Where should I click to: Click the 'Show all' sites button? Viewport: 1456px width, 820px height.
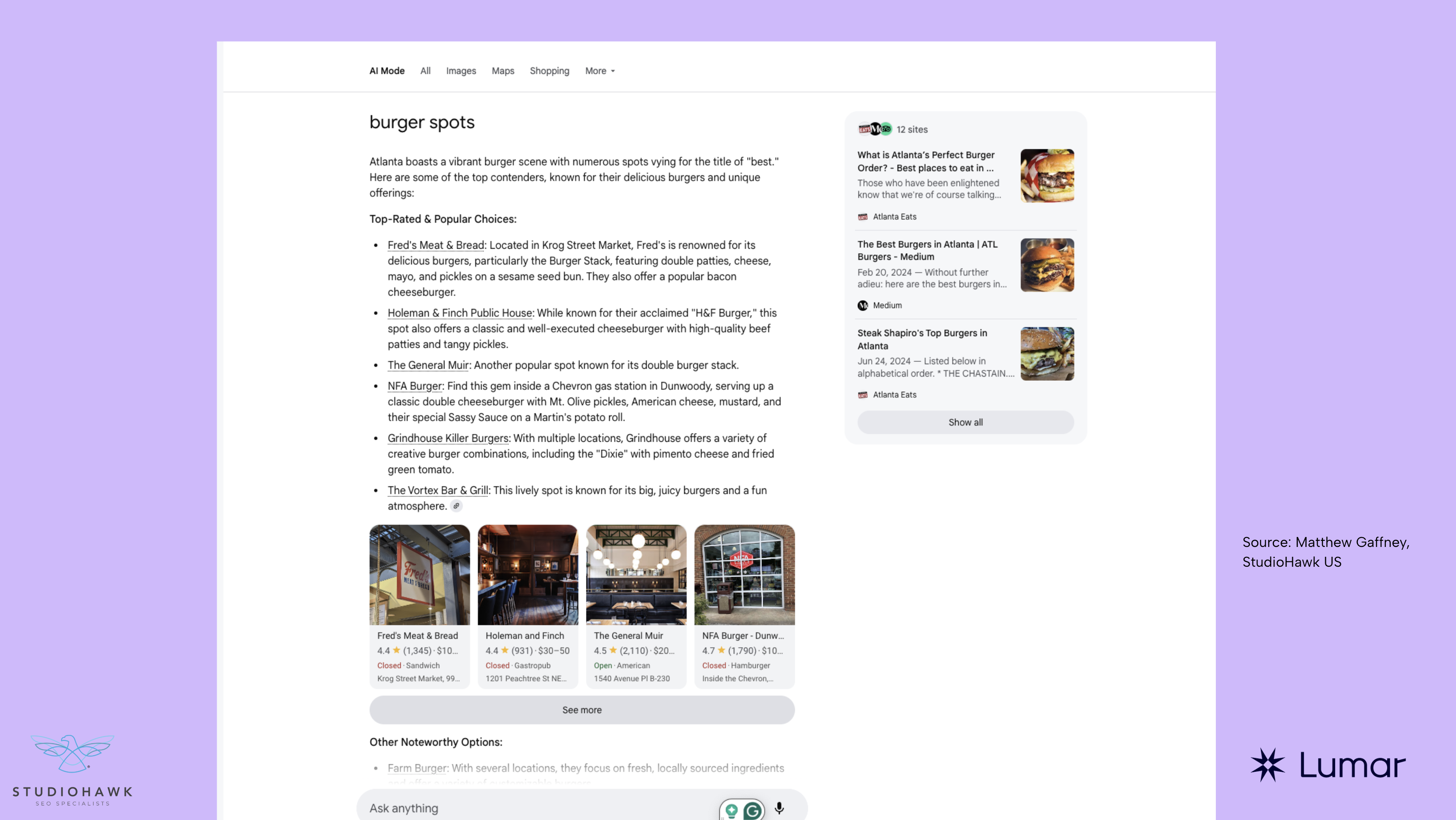click(965, 422)
